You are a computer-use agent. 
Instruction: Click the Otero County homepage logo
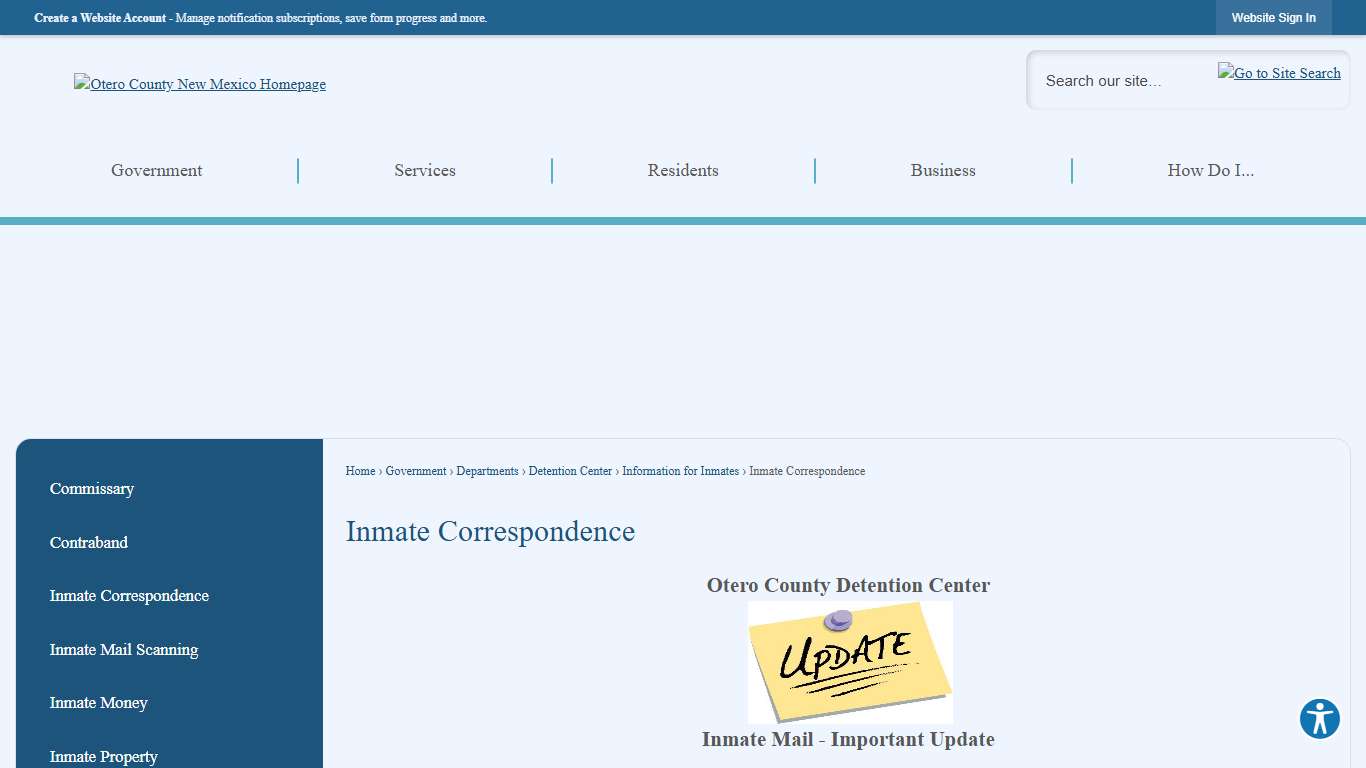[200, 85]
